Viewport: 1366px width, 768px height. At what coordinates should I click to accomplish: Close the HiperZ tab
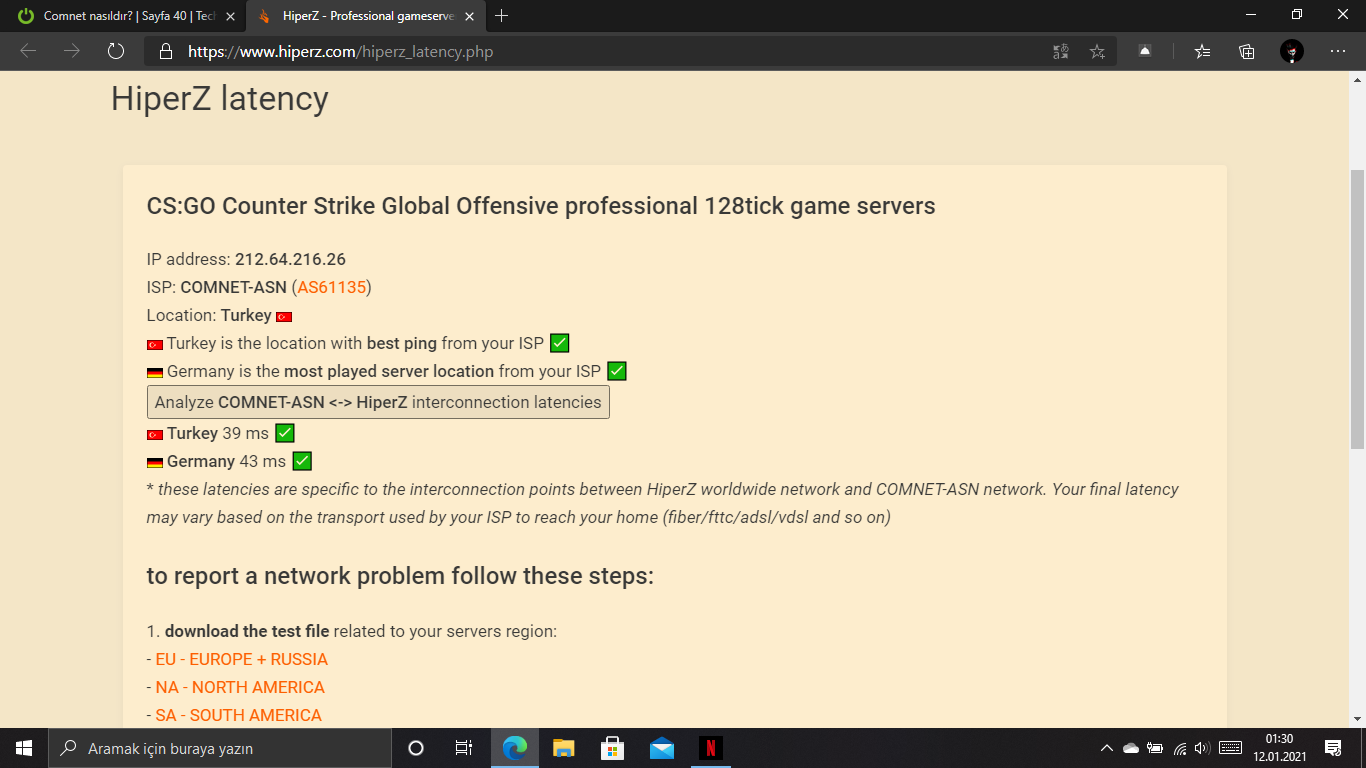point(469,16)
